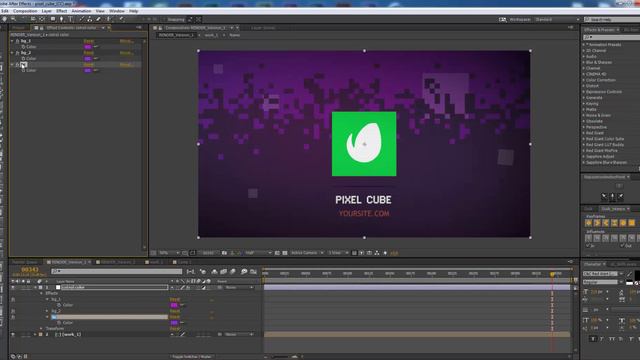
Task: Click the Character panel eyedropper icon
Action: (629, 274)
